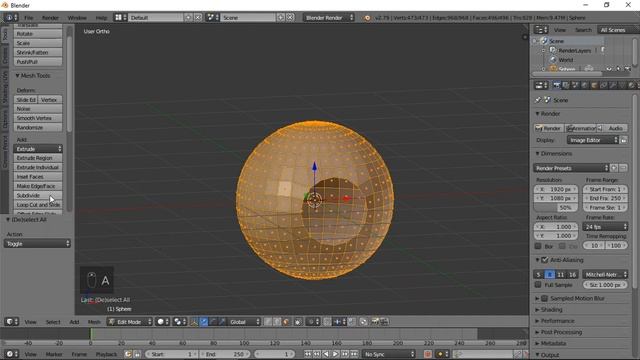Open the Global orientation dropdown

coord(244,322)
